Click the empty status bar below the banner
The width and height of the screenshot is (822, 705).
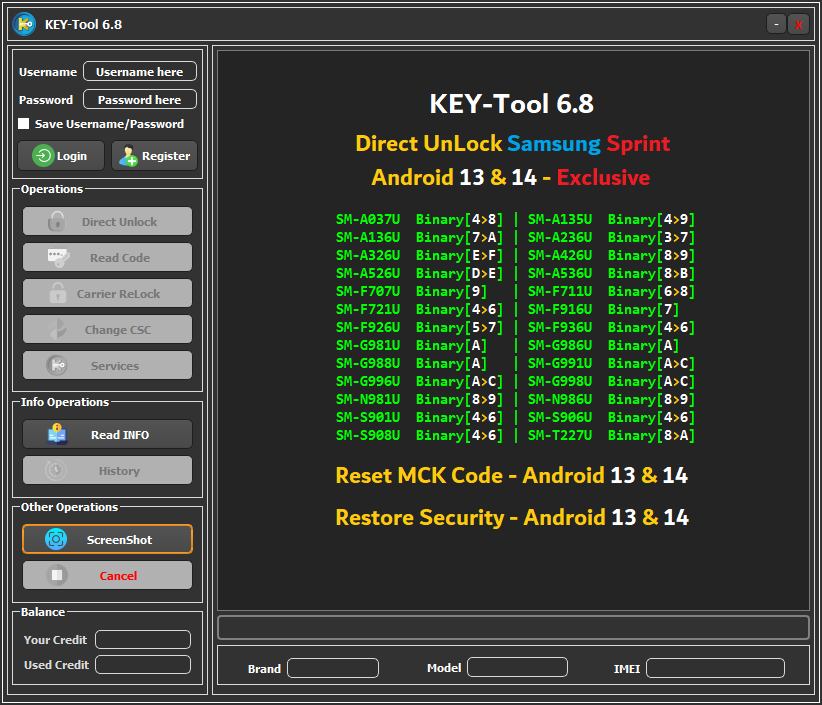click(x=514, y=627)
